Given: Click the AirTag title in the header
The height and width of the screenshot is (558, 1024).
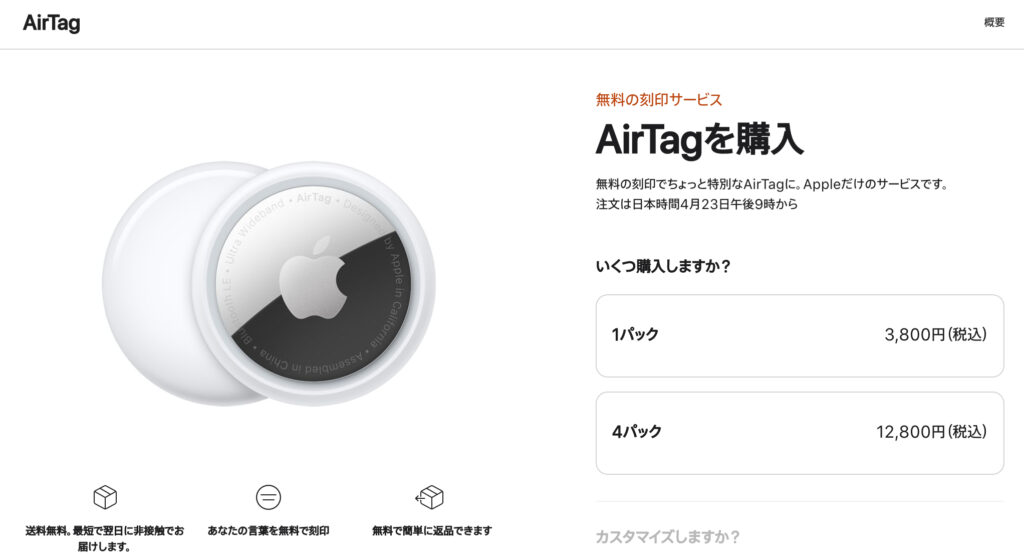Looking at the screenshot, I should point(51,23).
